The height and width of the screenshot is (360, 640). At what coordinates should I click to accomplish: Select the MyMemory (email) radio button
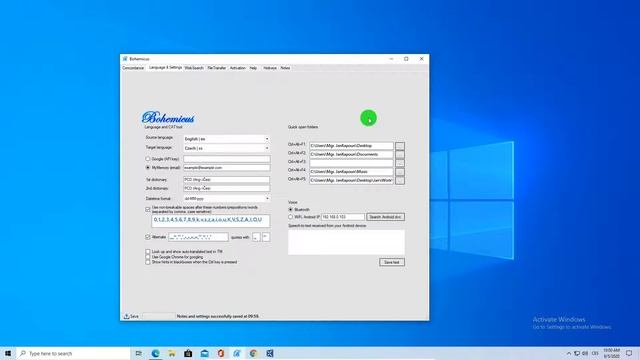(x=148, y=167)
